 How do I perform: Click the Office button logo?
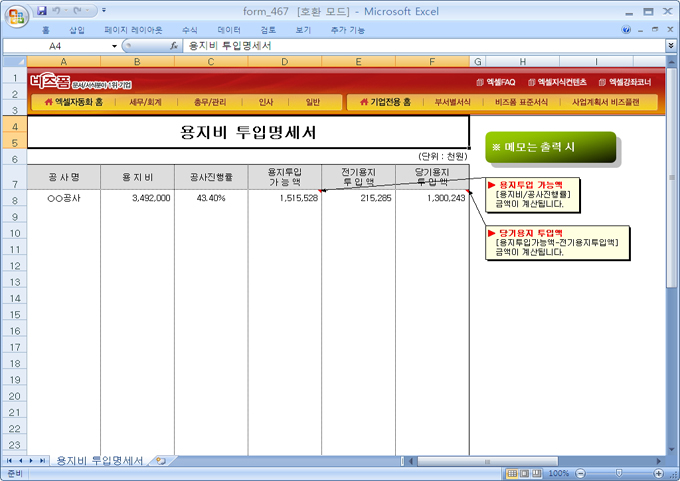pyautogui.click(x=17, y=17)
